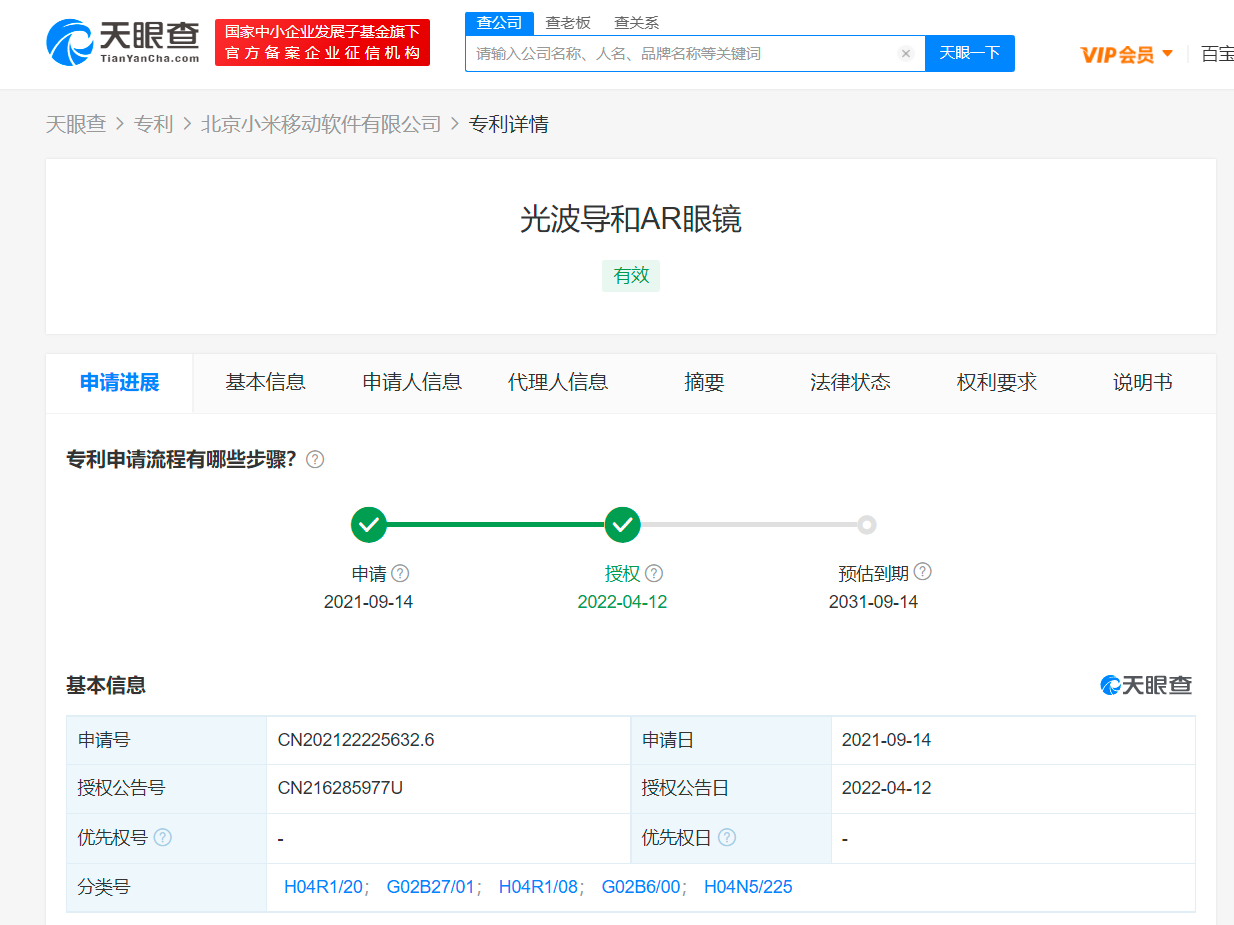
Task: Open the 申请人信息 tab
Action: pos(412,383)
